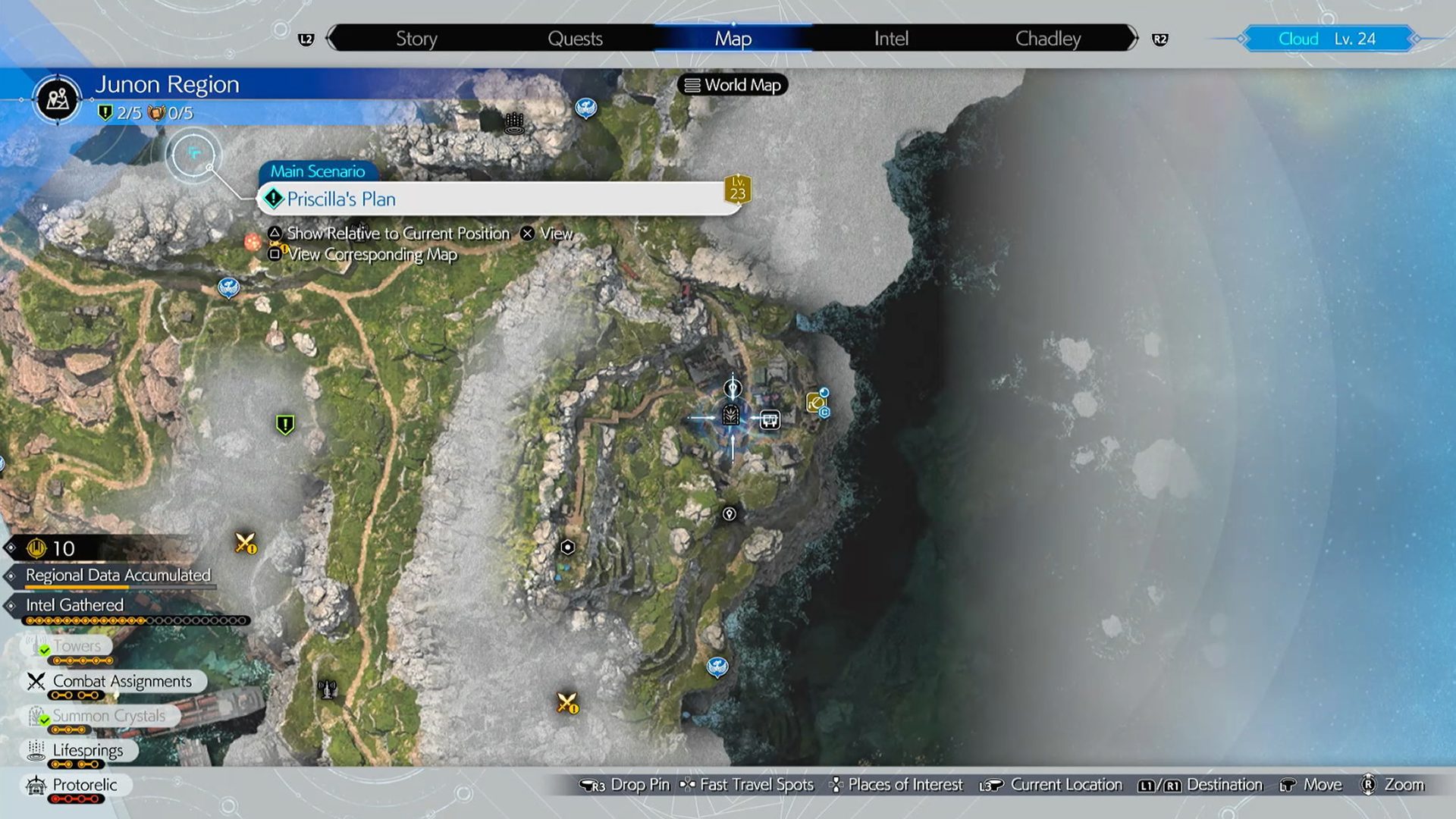Click the L2 previous-tab button icon

click(306, 39)
